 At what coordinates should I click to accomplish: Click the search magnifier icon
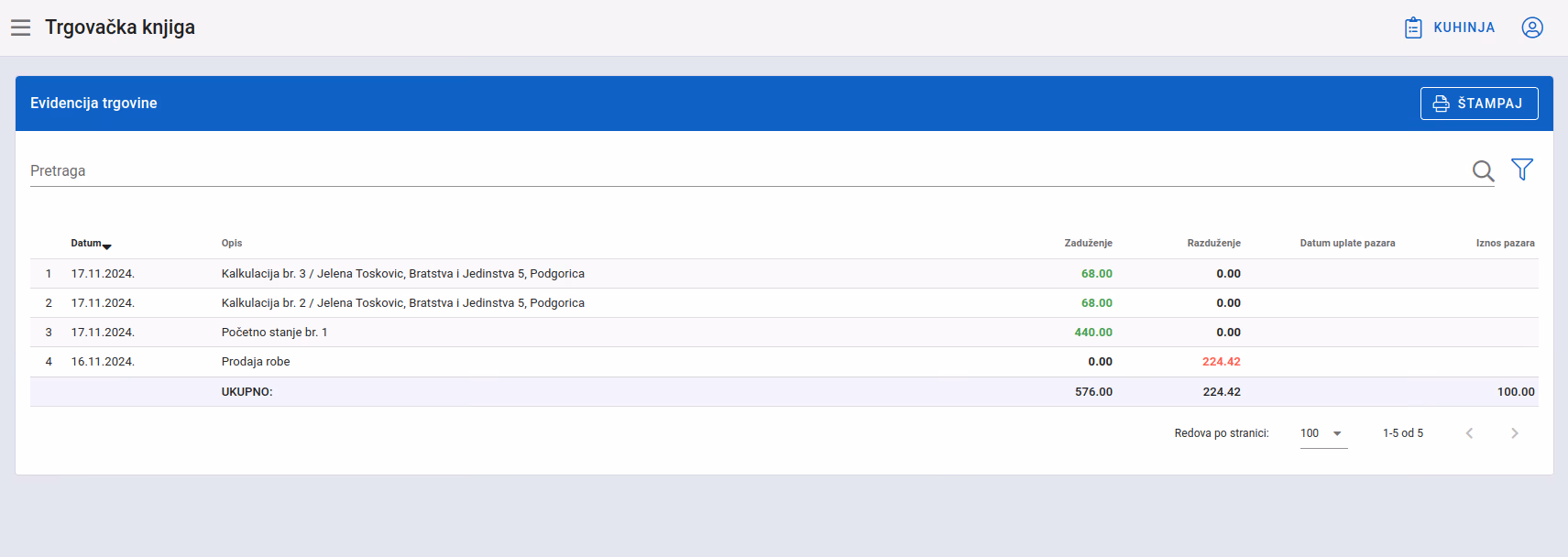[x=1483, y=170]
